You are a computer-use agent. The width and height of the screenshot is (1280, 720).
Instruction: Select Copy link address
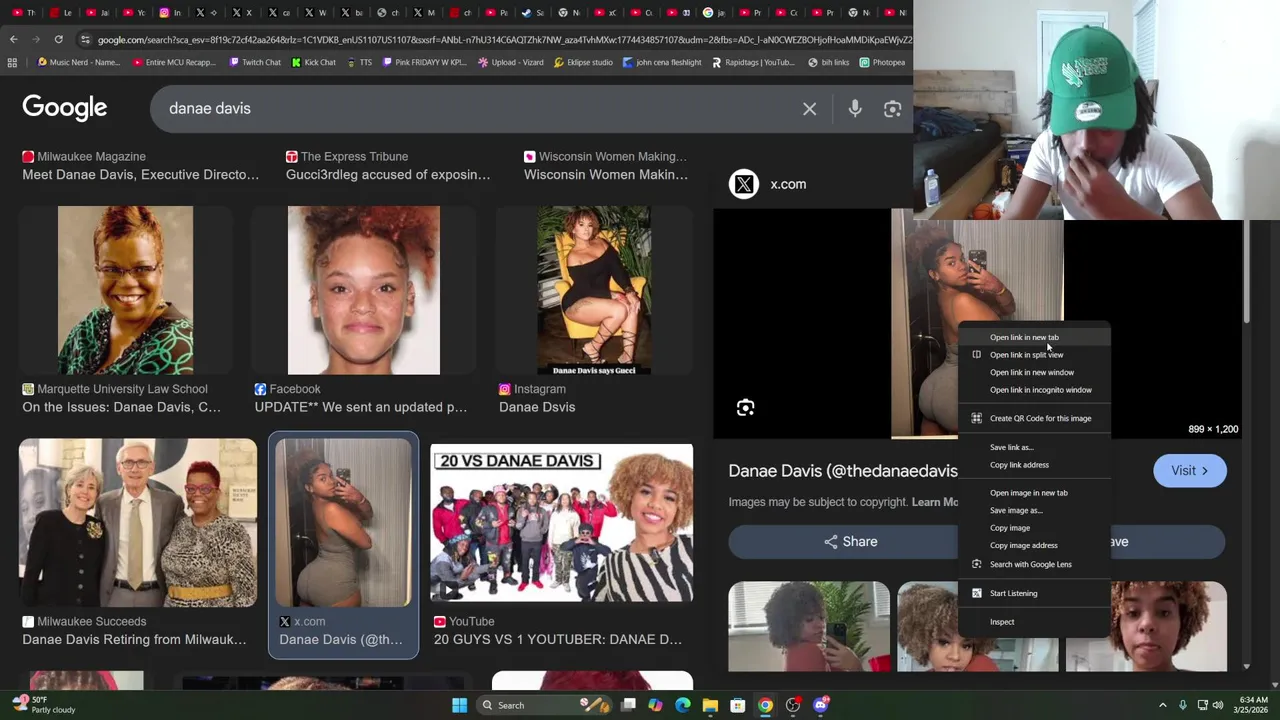1034,465
